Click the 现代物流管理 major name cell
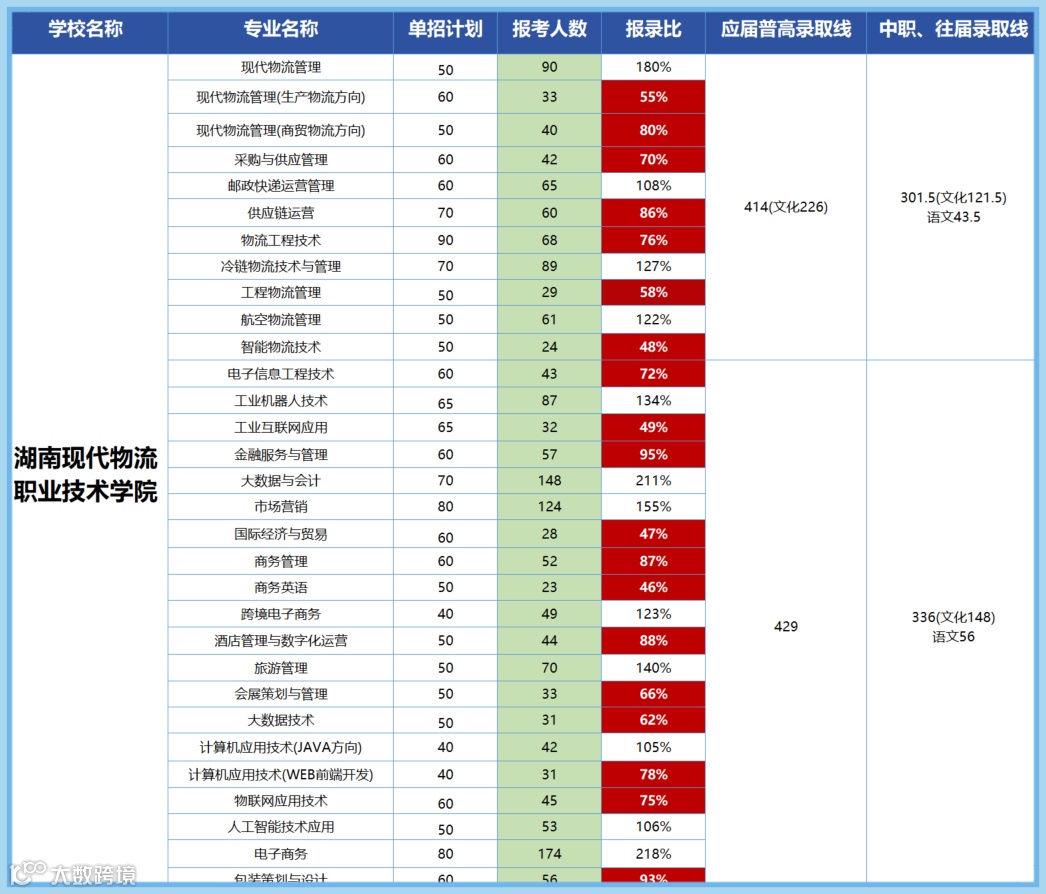1046x894 pixels. coord(281,67)
